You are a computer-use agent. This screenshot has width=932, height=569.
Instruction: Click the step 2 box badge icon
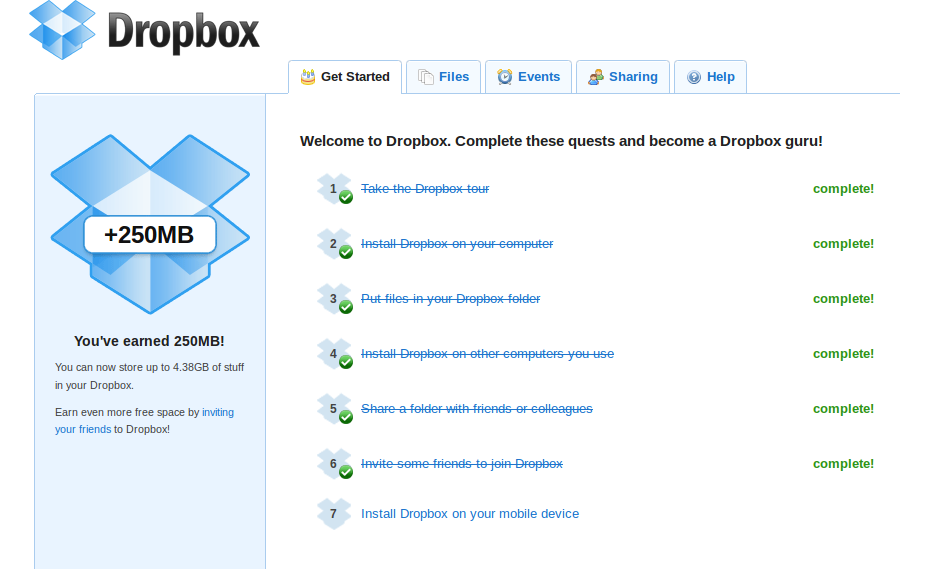coord(335,244)
